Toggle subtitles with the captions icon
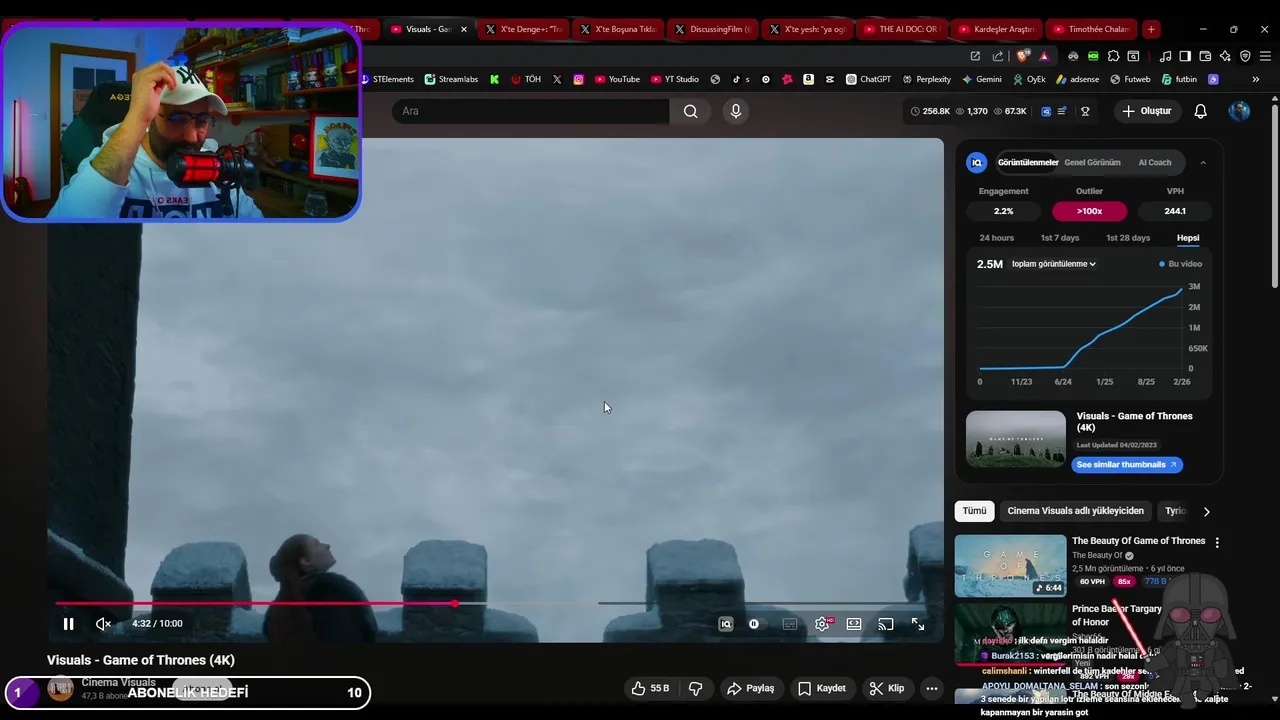The image size is (1280, 720). click(790, 624)
